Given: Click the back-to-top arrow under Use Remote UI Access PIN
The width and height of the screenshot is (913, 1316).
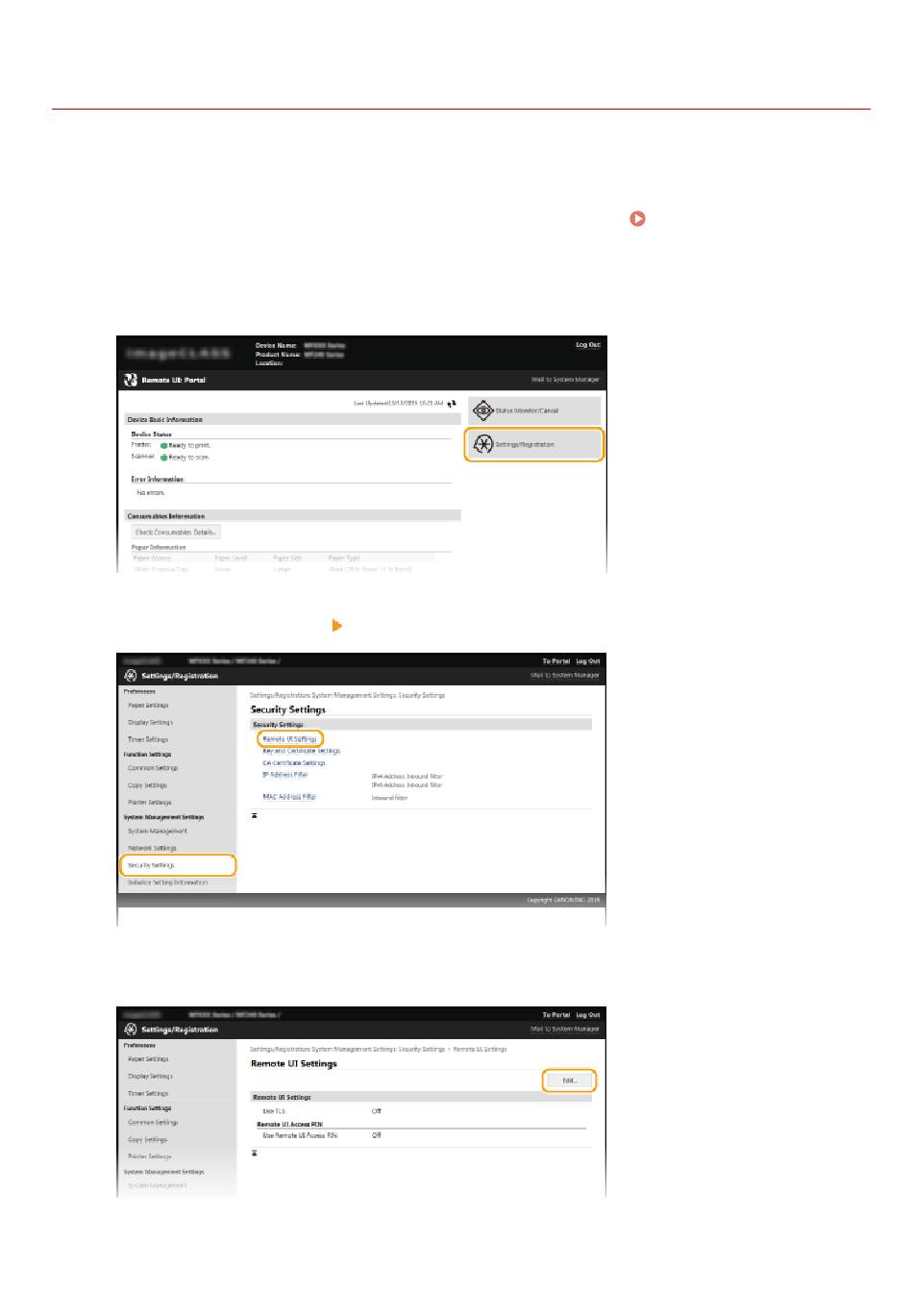Looking at the screenshot, I should point(255,1152).
